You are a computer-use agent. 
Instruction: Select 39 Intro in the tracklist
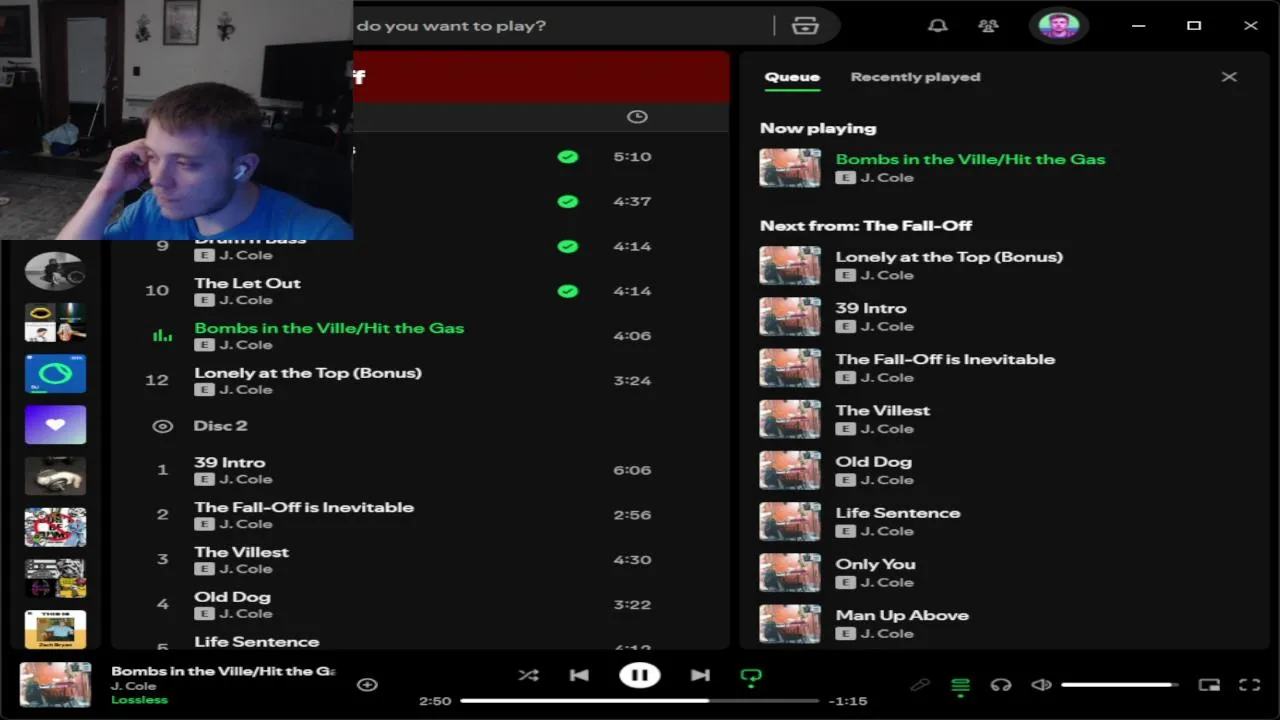click(x=229, y=463)
